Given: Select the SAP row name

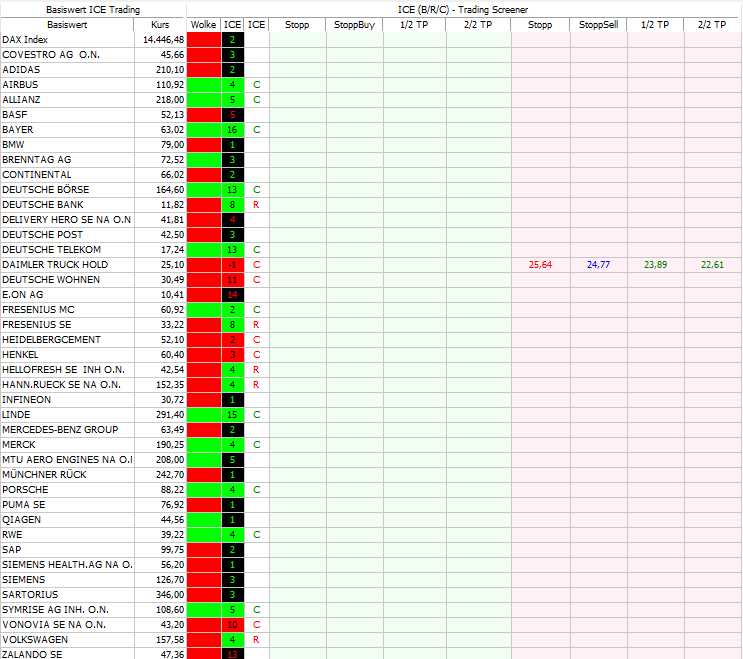Looking at the screenshot, I should pos(11,550).
